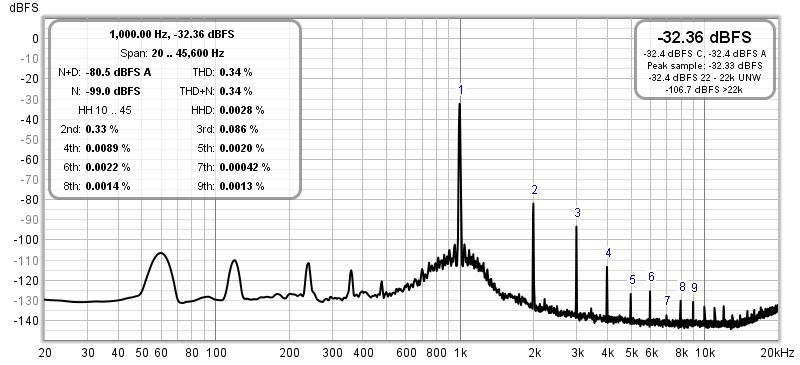Select the "-140" label on the vertical axis
The image size is (800, 365).
click(27, 321)
